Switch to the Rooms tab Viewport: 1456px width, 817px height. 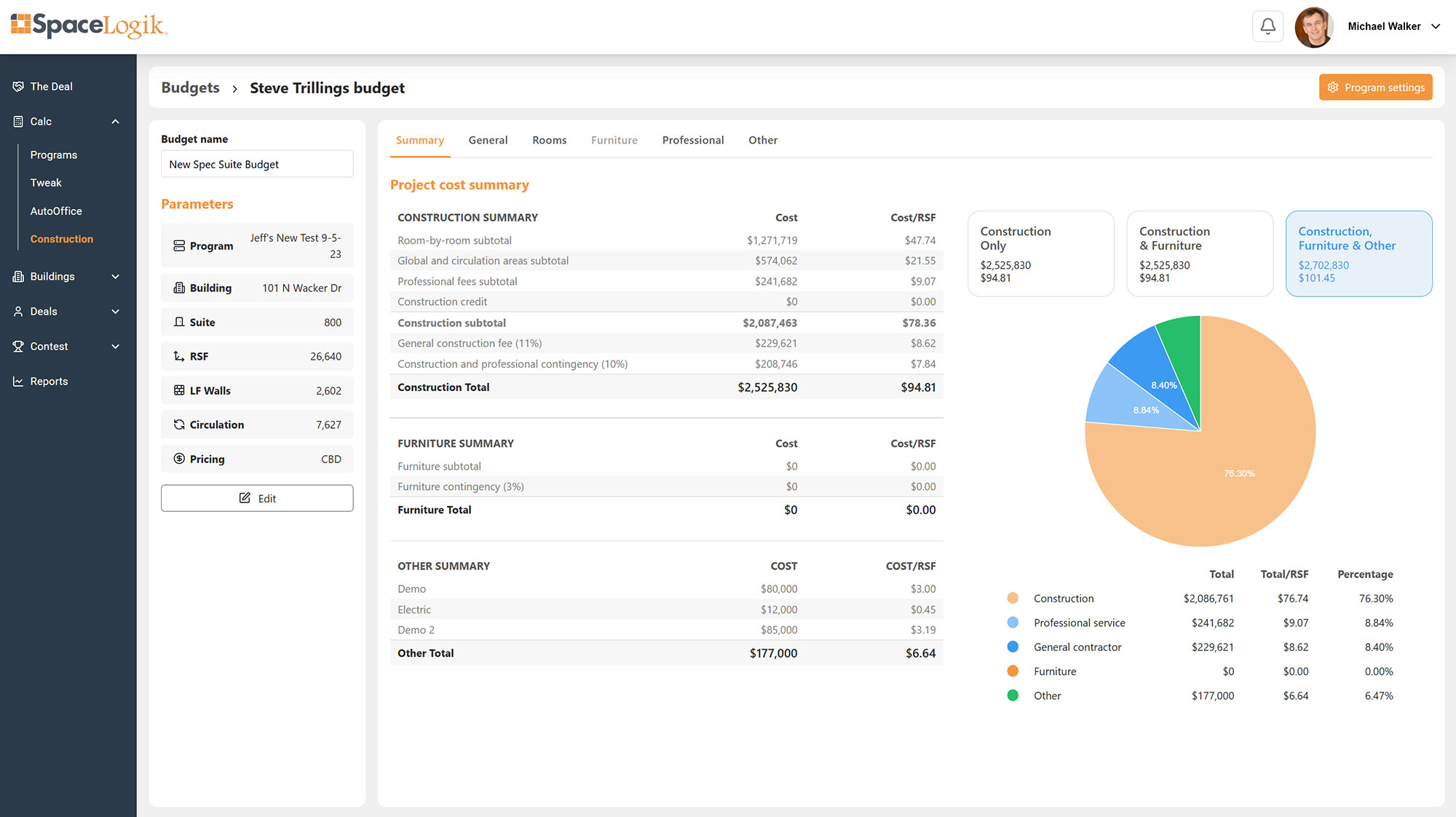(x=549, y=141)
